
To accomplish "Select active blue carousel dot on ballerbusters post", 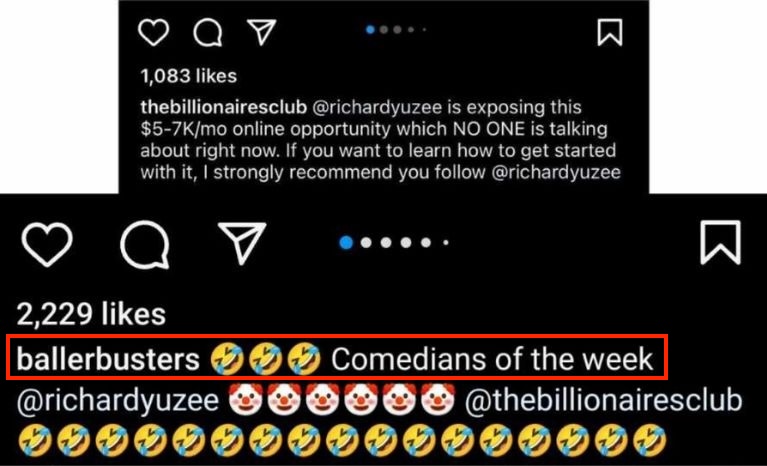I will click(346, 243).
